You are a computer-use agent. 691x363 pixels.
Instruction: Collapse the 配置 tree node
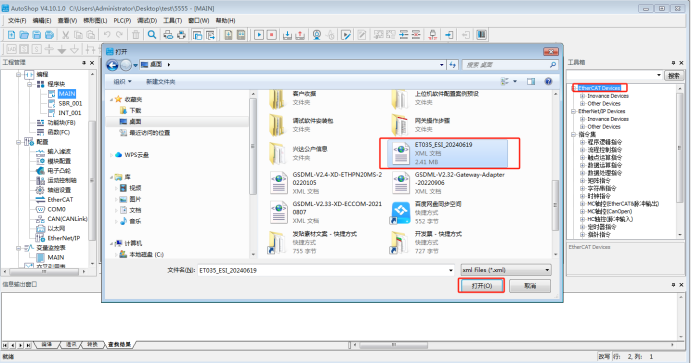19,142
